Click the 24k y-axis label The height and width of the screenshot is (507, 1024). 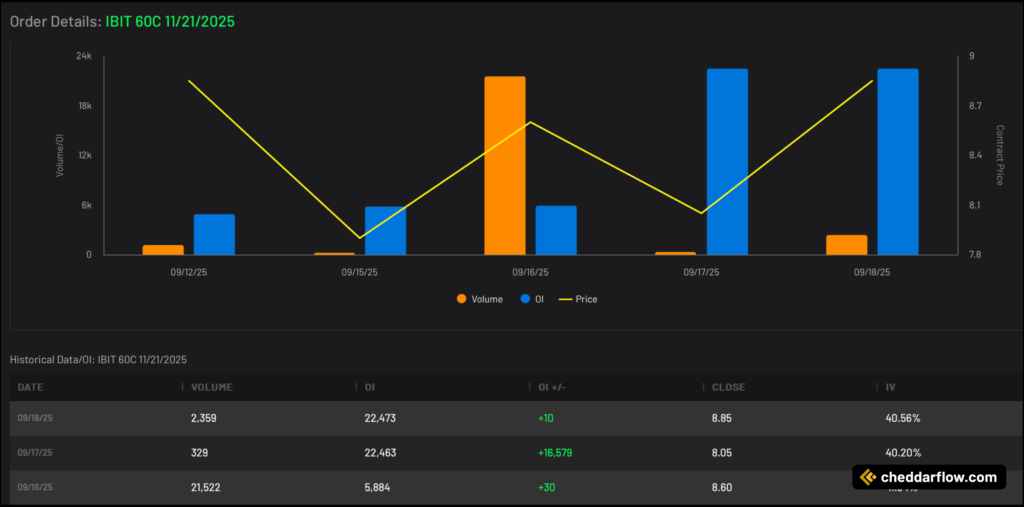84,57
